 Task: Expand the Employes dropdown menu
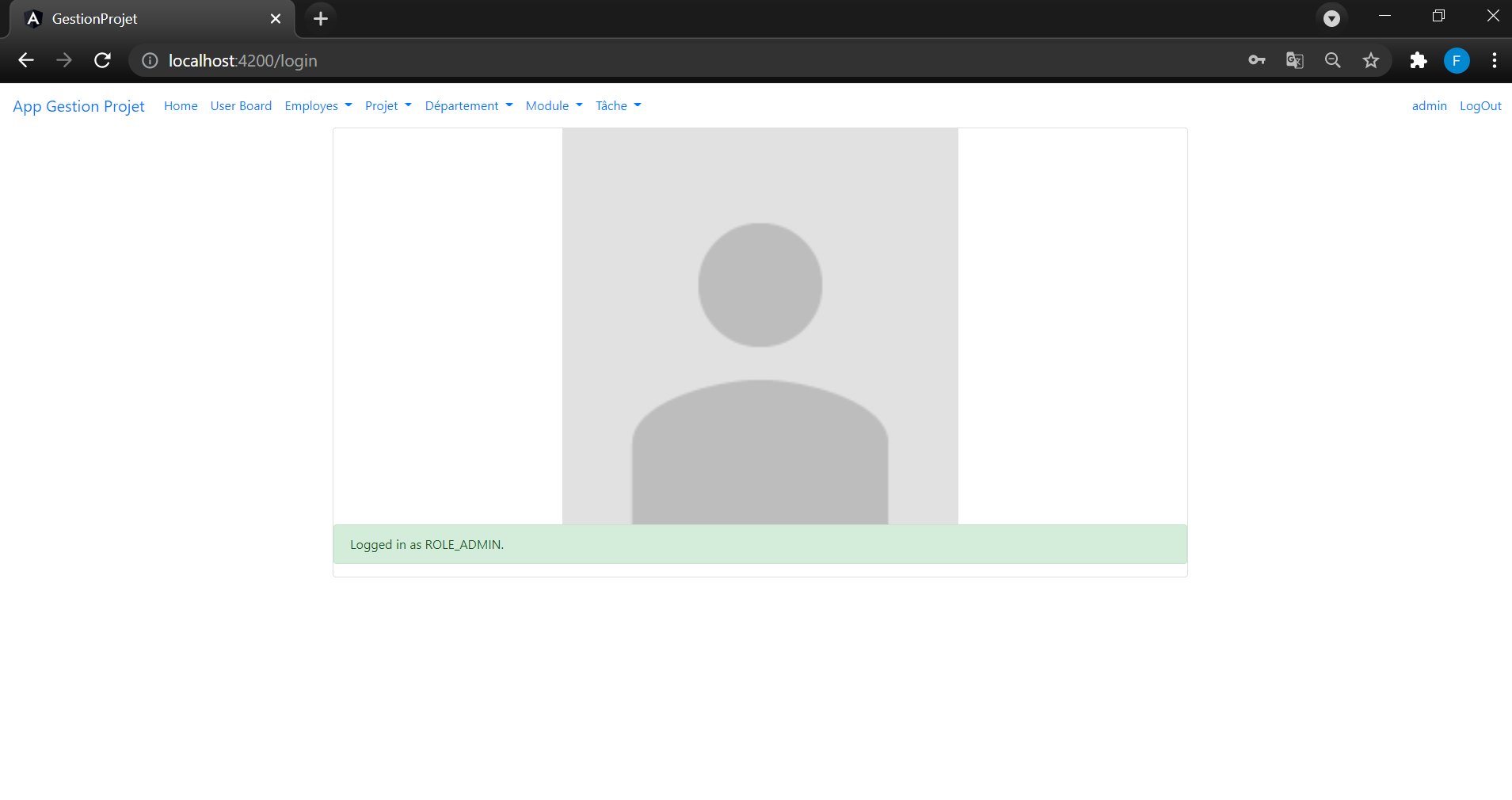(317, 105)
